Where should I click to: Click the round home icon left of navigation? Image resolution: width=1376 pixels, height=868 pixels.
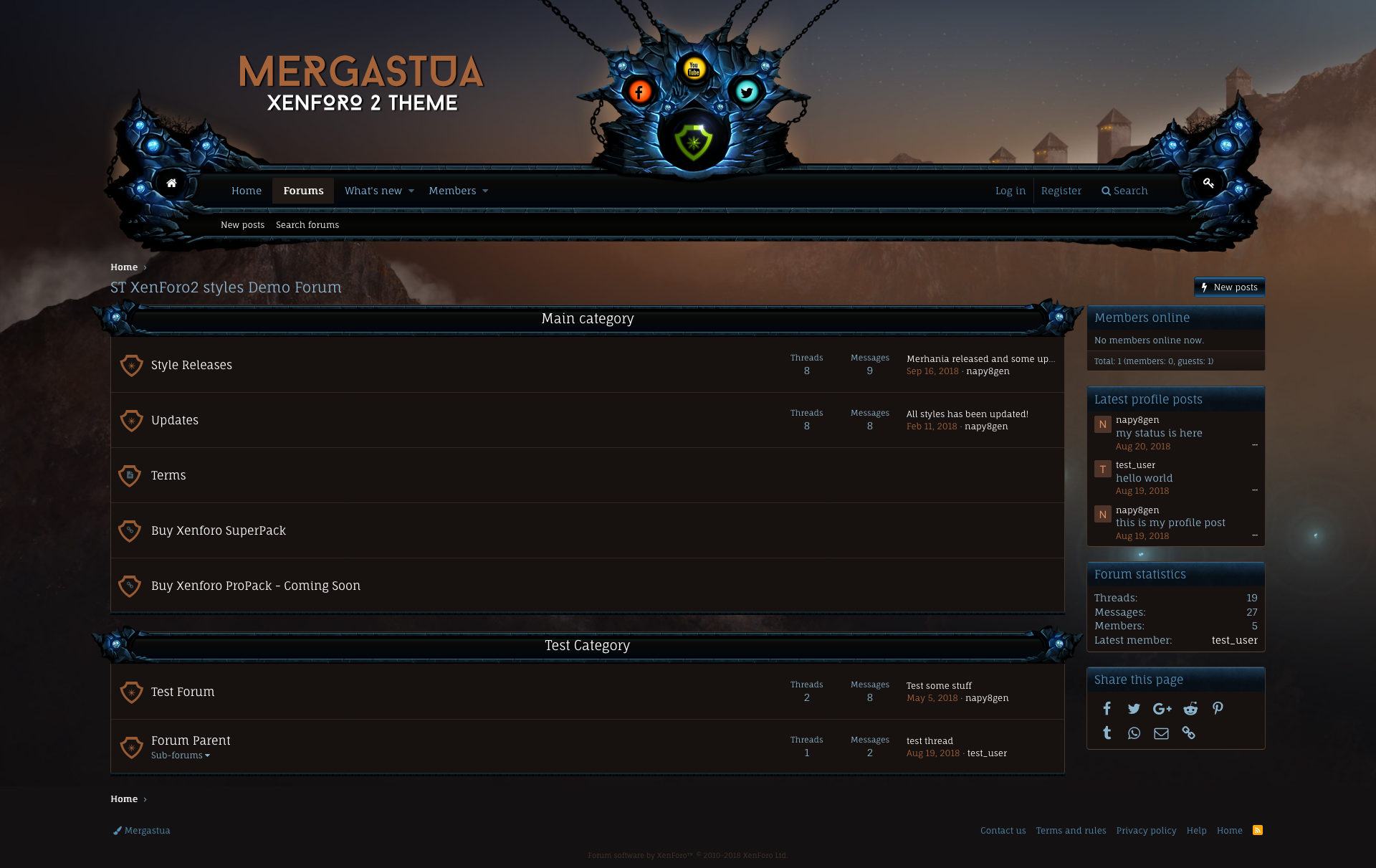coord(171,183)
